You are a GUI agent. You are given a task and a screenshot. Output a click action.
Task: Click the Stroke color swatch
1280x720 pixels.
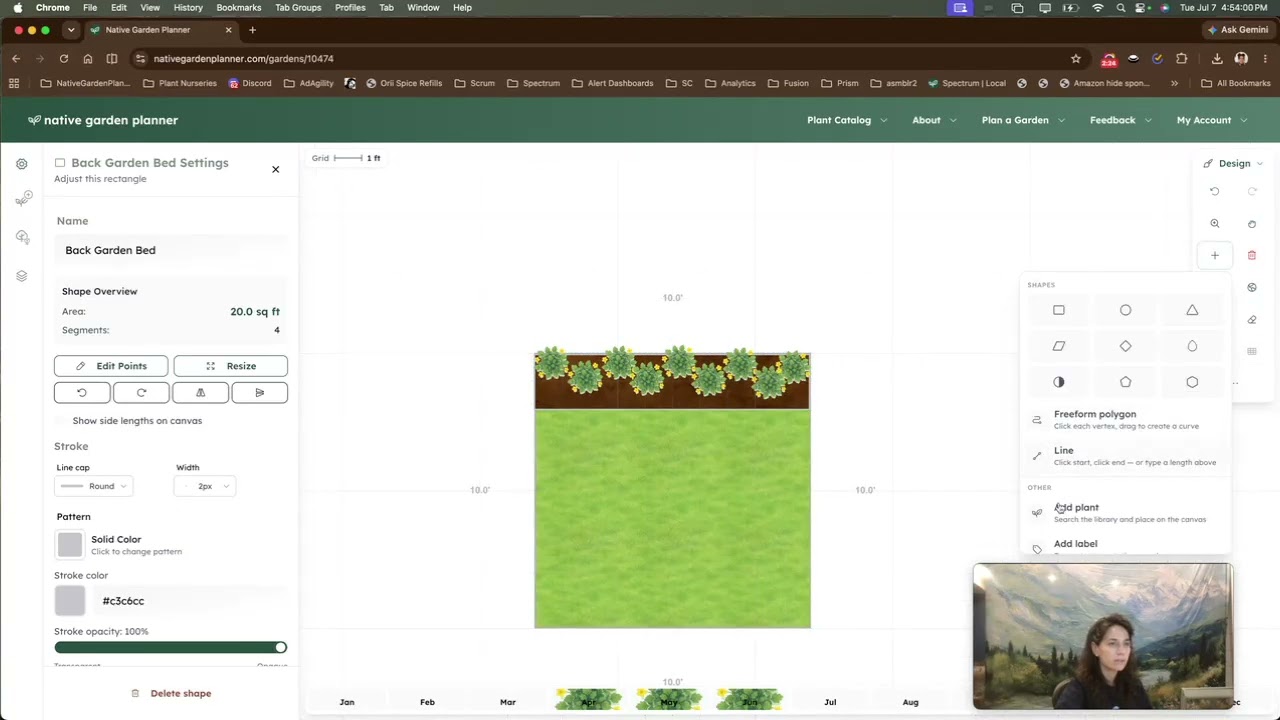point(70,601)
